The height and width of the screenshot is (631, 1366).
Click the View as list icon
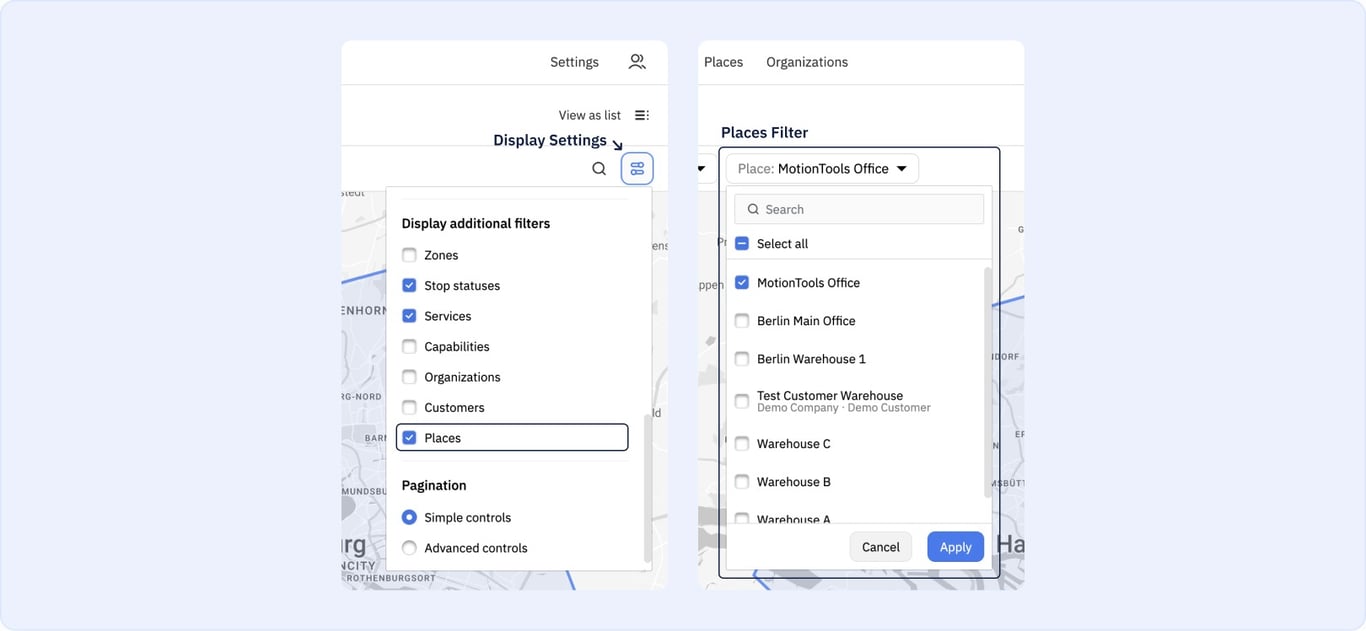[642, 115]
